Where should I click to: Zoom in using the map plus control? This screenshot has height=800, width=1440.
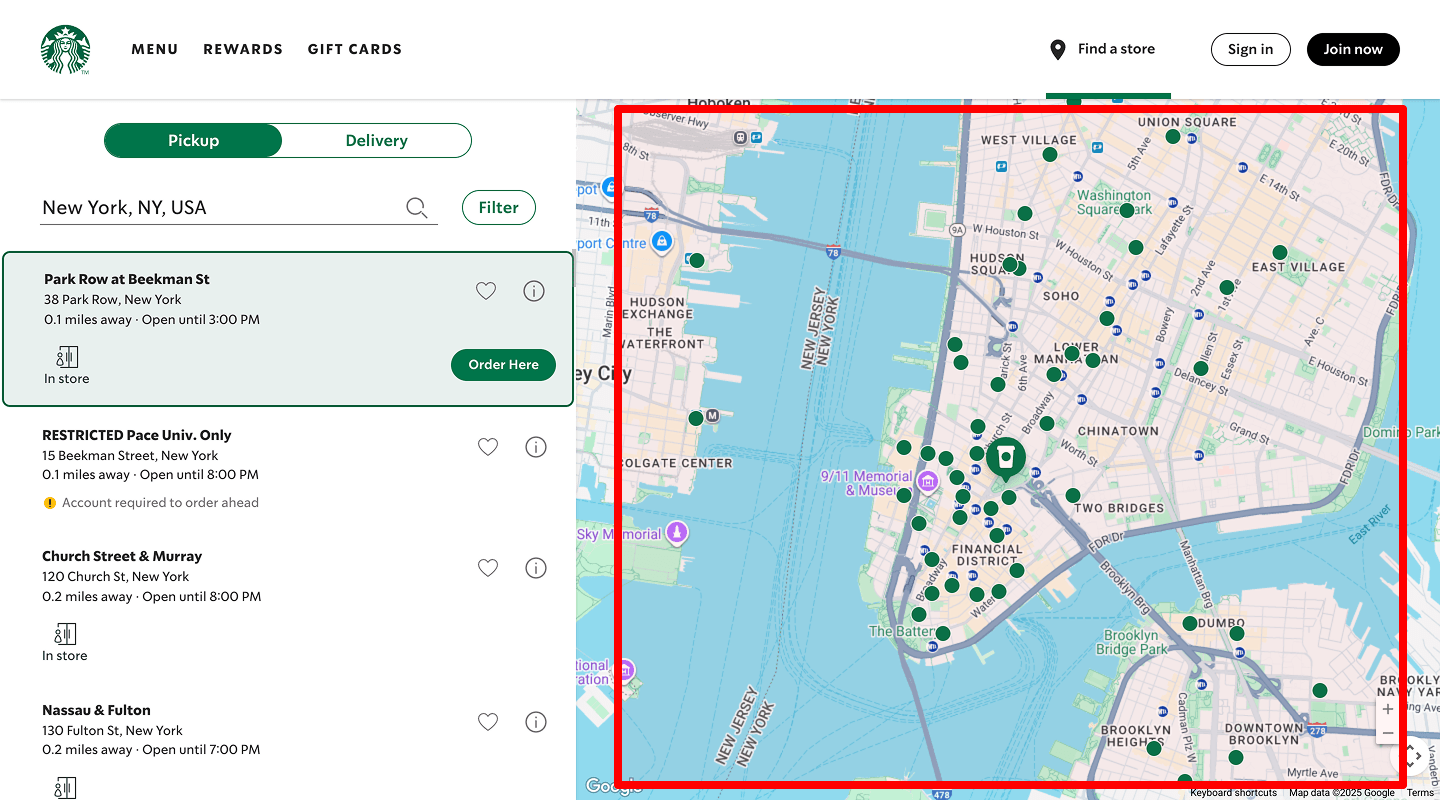pyautogui.click(x=1387, y=709)
